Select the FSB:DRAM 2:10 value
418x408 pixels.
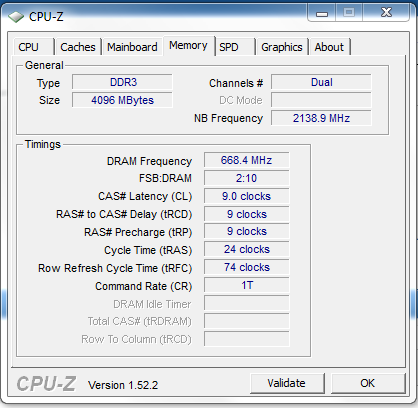click(247, 178)
